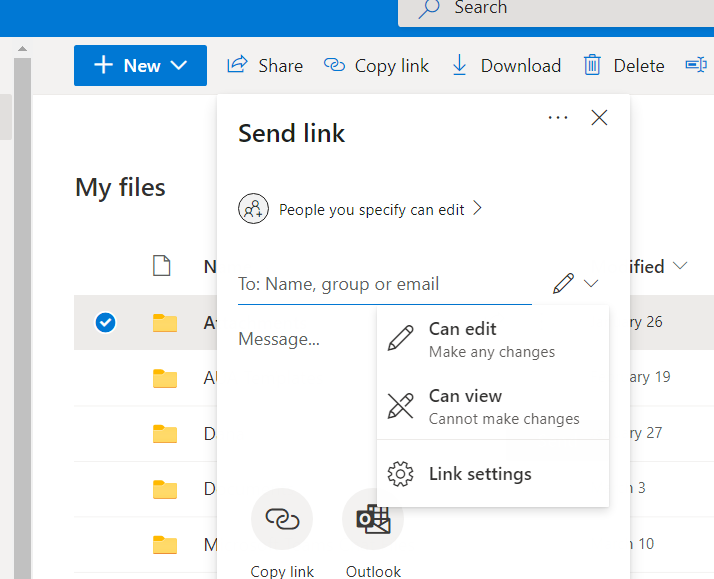Open the more options ellipsis in dialog
Viewport: 714px width, 579px height.
(x=558, y=118)
